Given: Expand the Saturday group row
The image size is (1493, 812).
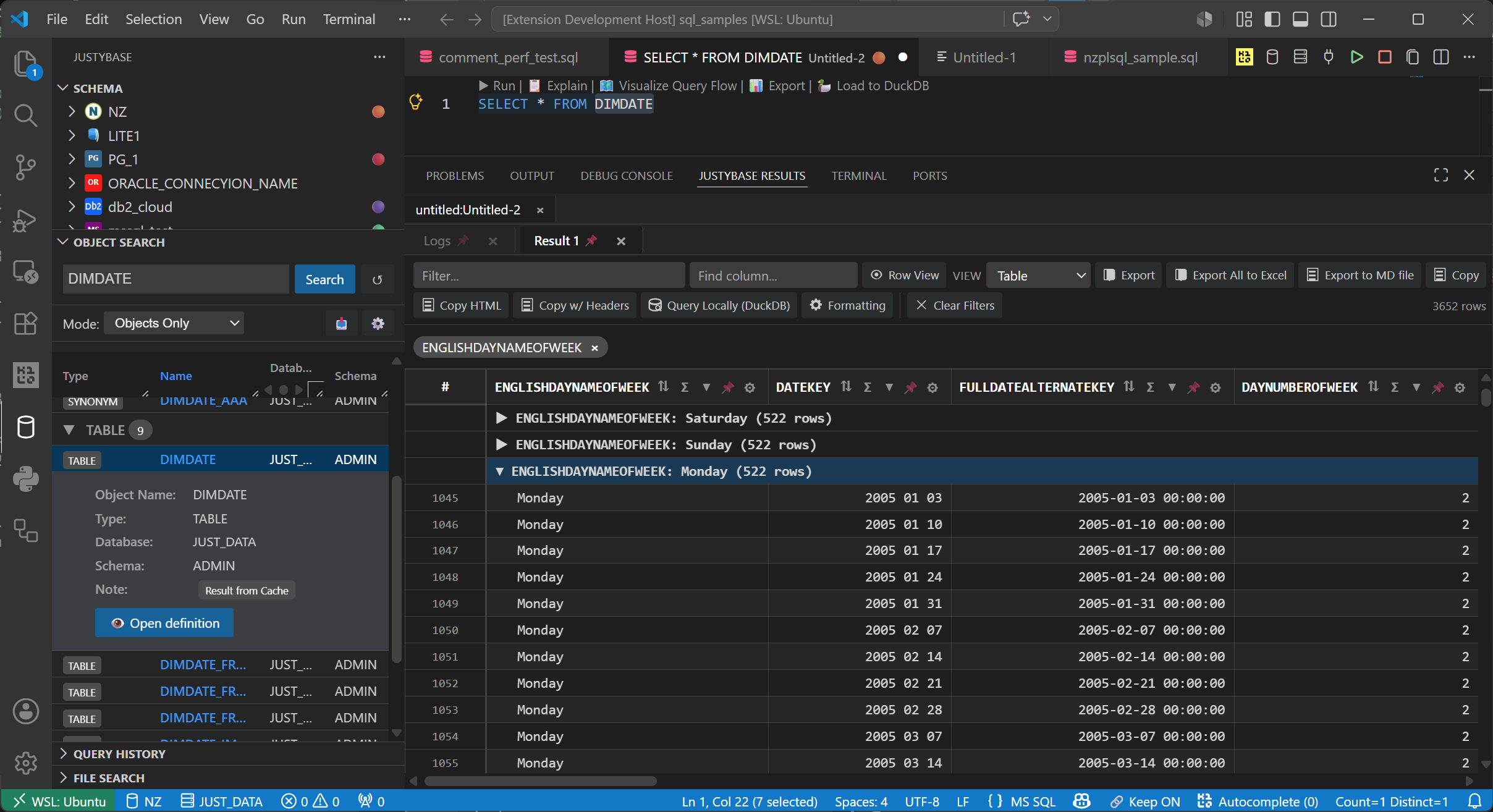Looking at the screenshot, I should [x=501, y=418].
